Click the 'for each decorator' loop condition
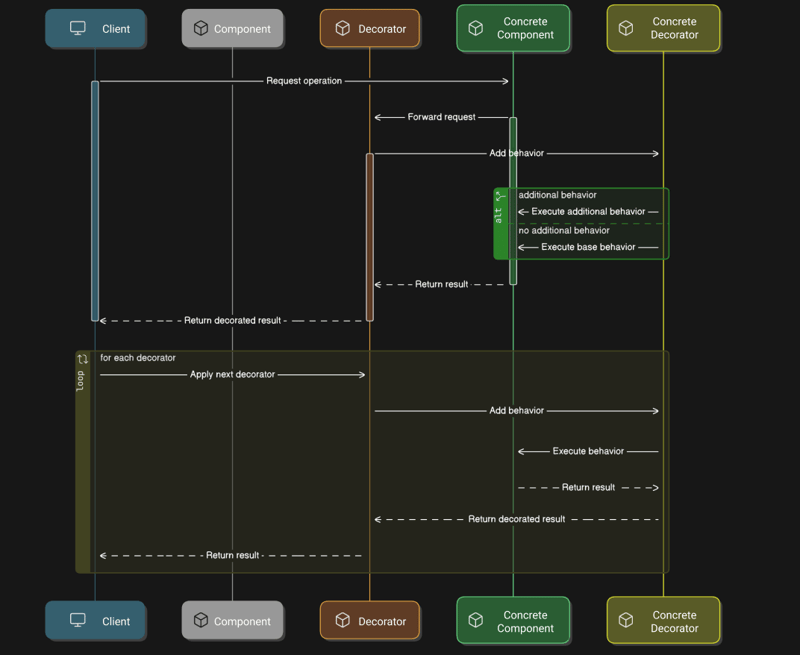Screen dimensions: 800x655 (x=138, y=358)
